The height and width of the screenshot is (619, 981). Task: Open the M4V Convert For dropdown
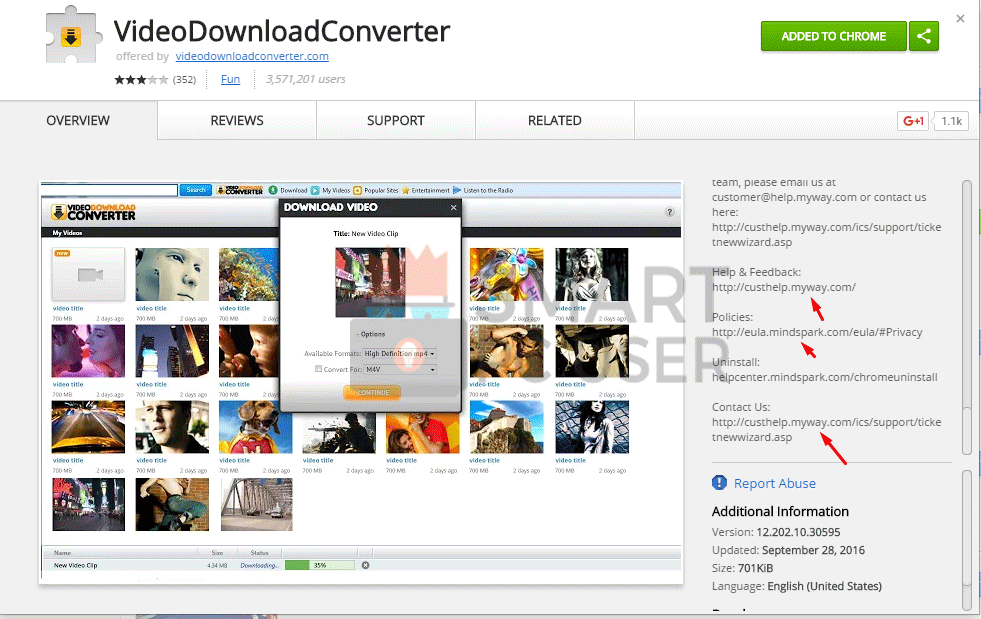pyautogui.click(x=400, y=369)
